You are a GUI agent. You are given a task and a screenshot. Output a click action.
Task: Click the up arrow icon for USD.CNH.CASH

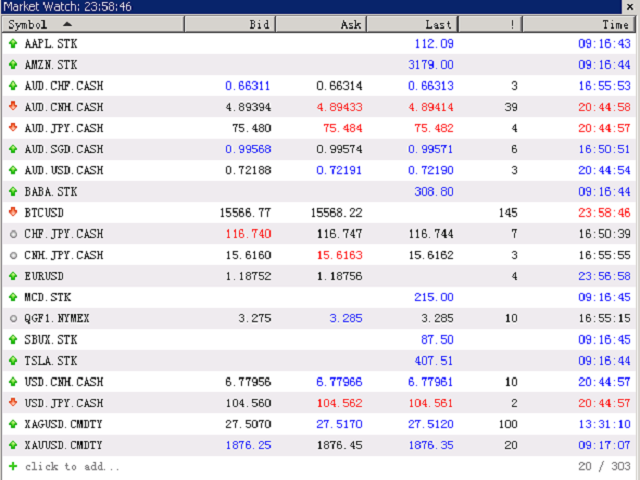pos(13,382)
